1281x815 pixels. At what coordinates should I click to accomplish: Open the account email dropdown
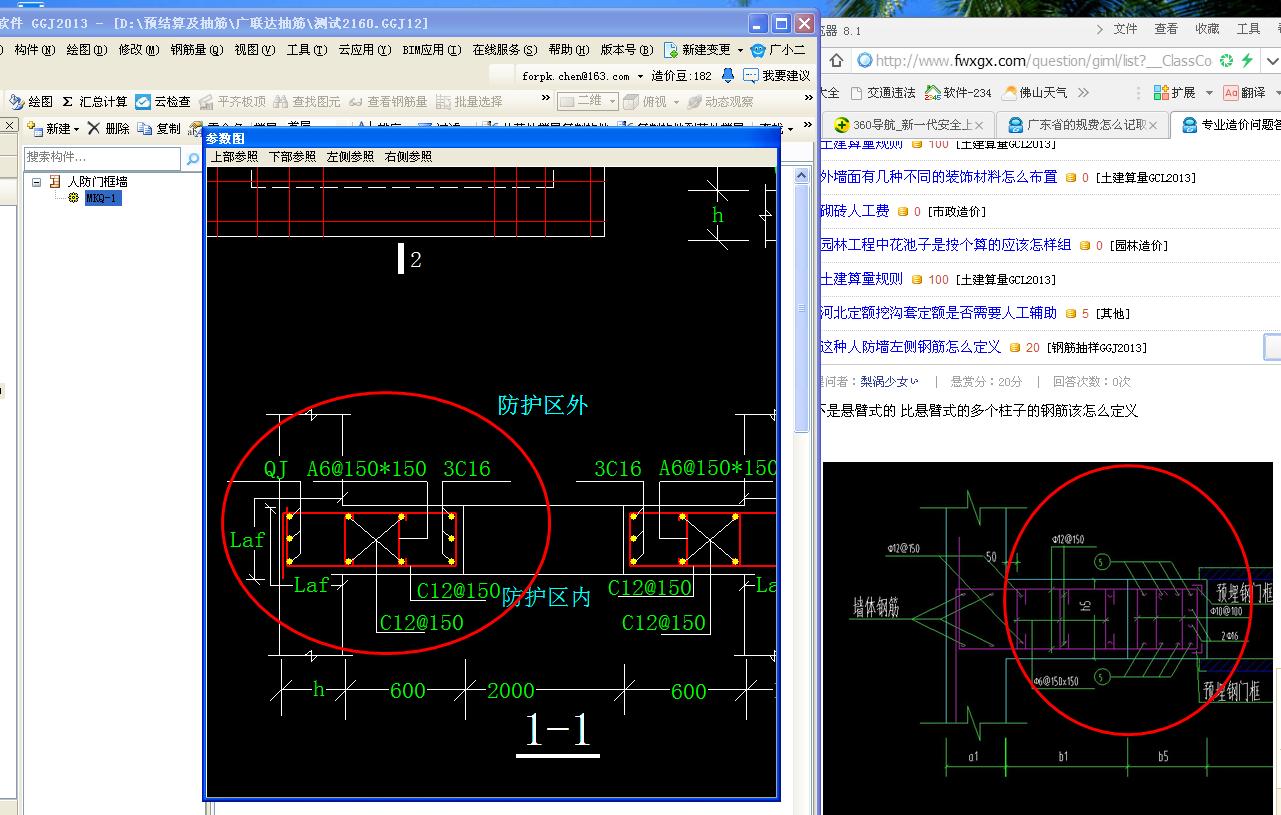pyautogui.click(x=640, y=76)
